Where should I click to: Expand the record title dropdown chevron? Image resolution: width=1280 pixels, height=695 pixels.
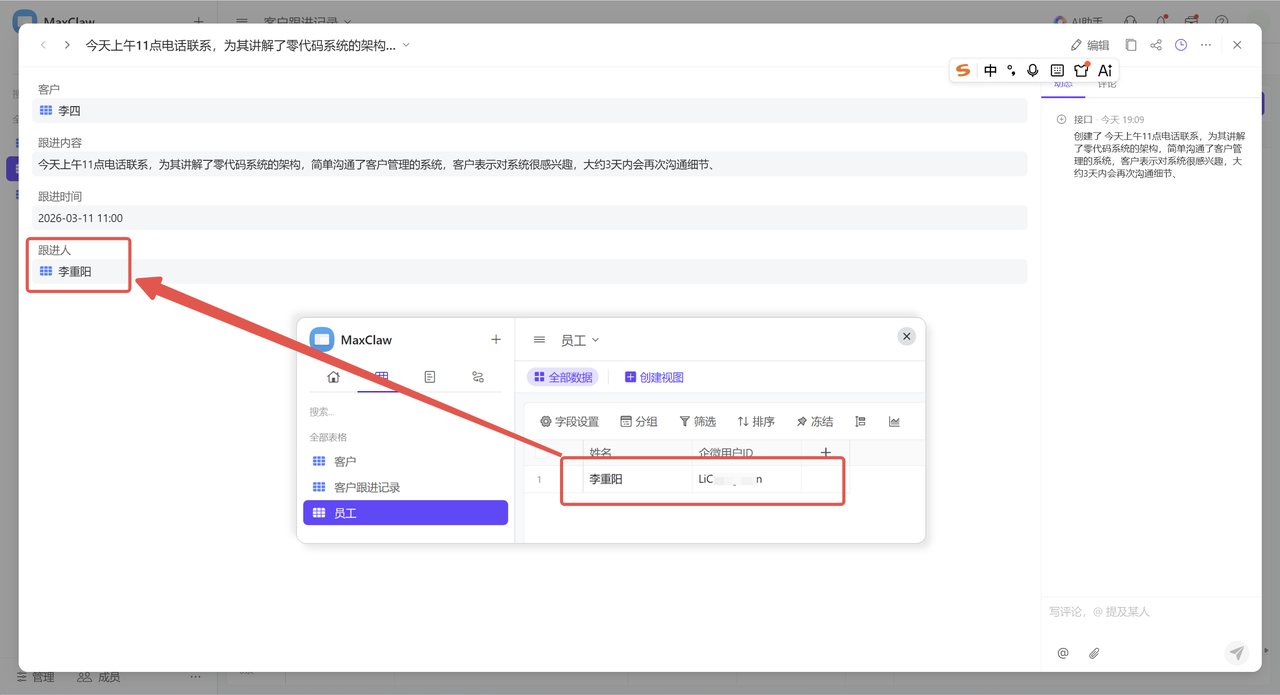[406, 45]
